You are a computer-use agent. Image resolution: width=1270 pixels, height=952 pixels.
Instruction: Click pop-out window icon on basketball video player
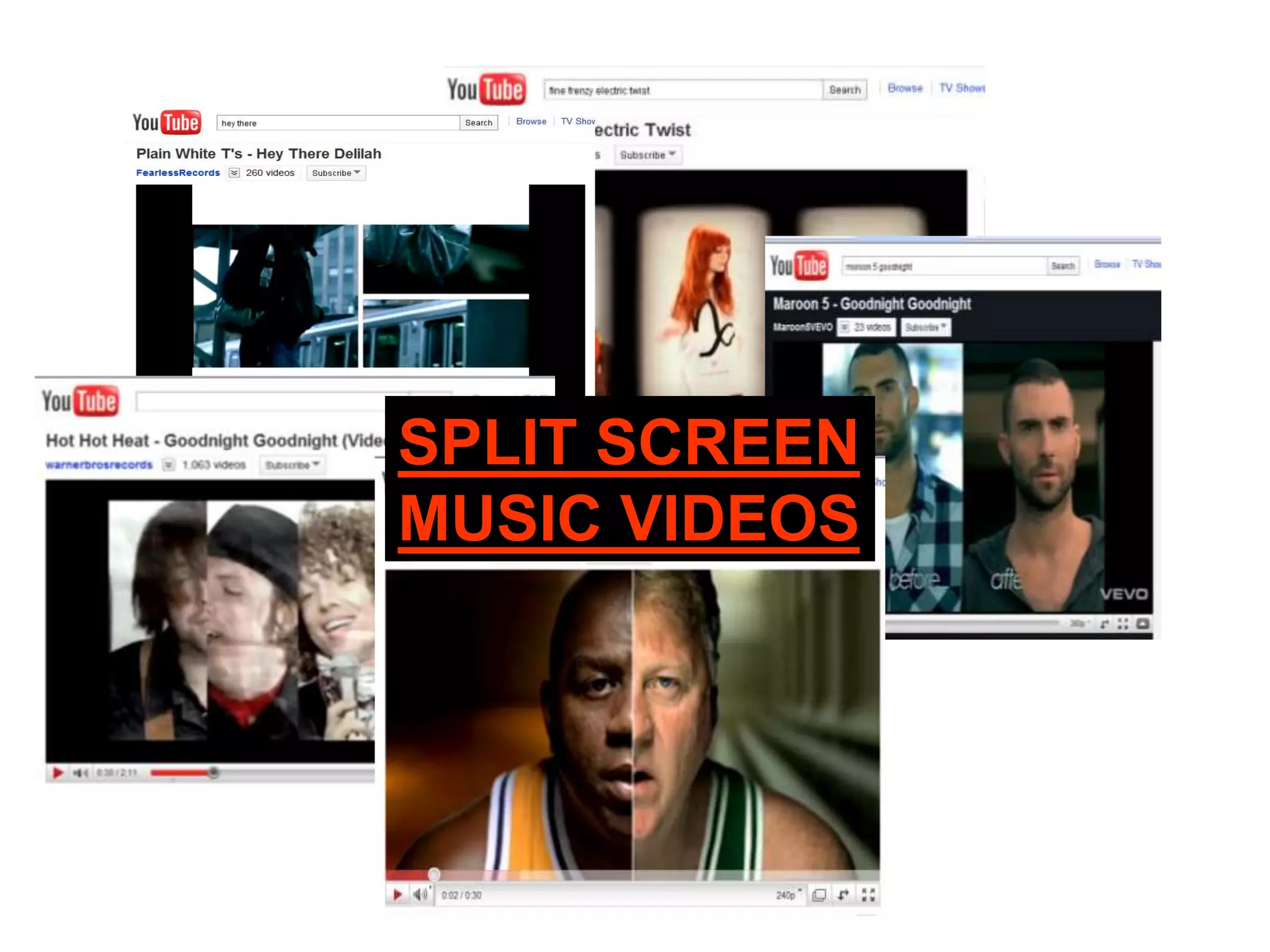tap(819, 895)
